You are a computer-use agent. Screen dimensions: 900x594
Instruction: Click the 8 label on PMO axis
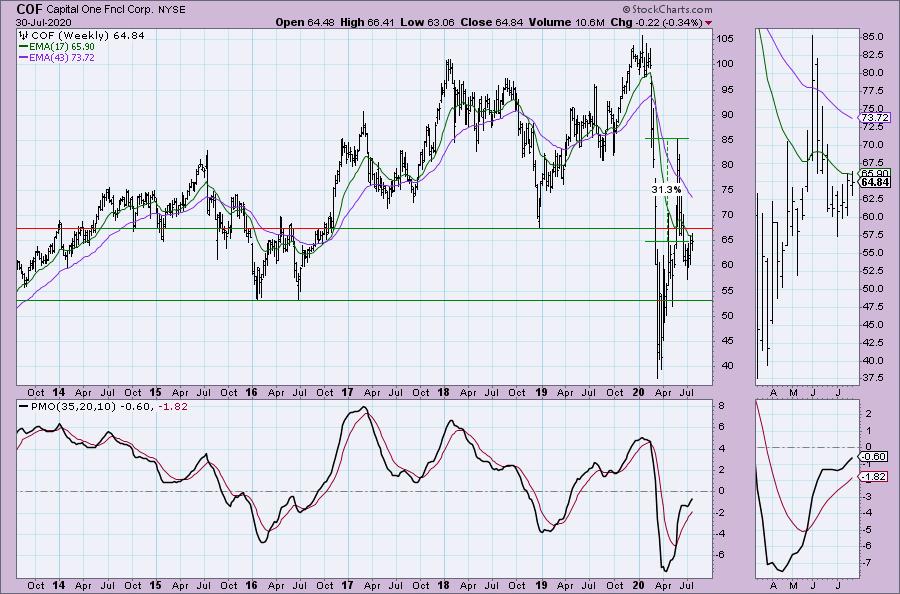pos(721,406)
